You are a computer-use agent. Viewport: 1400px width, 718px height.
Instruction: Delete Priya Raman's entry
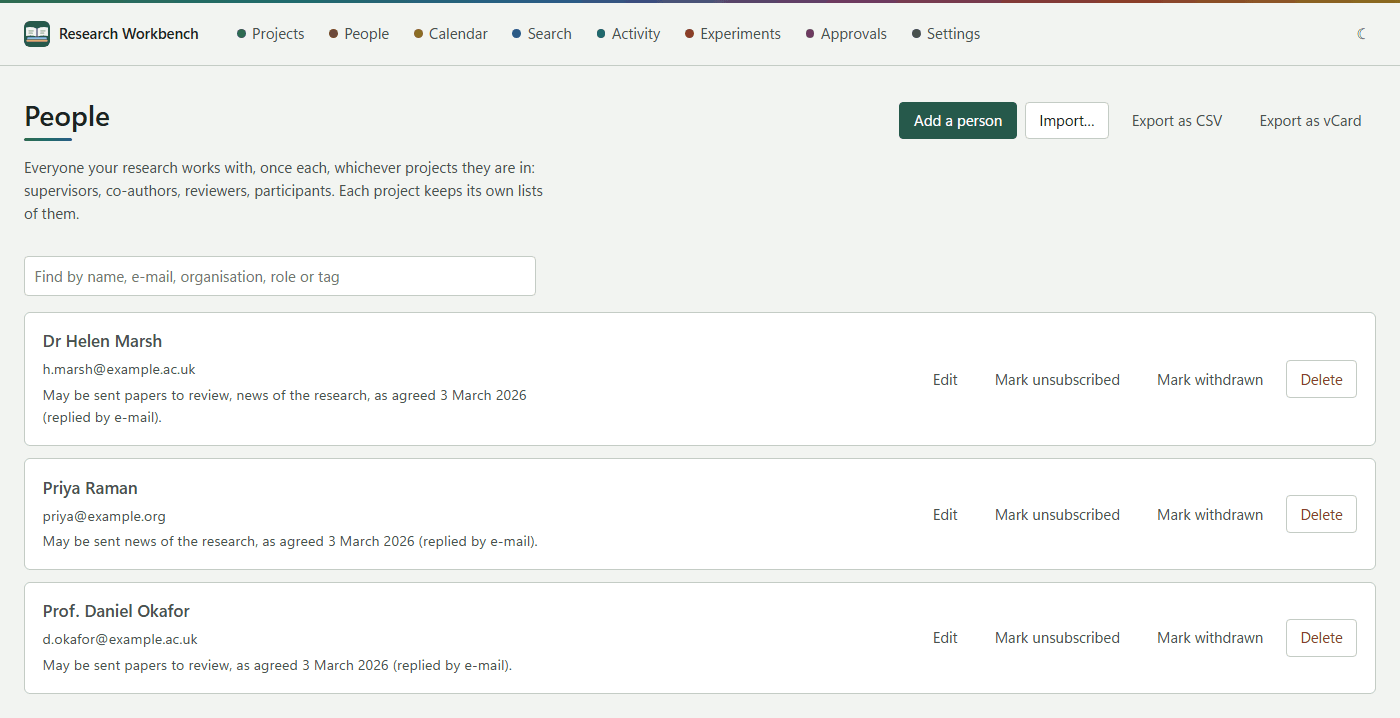point(1321,515)
